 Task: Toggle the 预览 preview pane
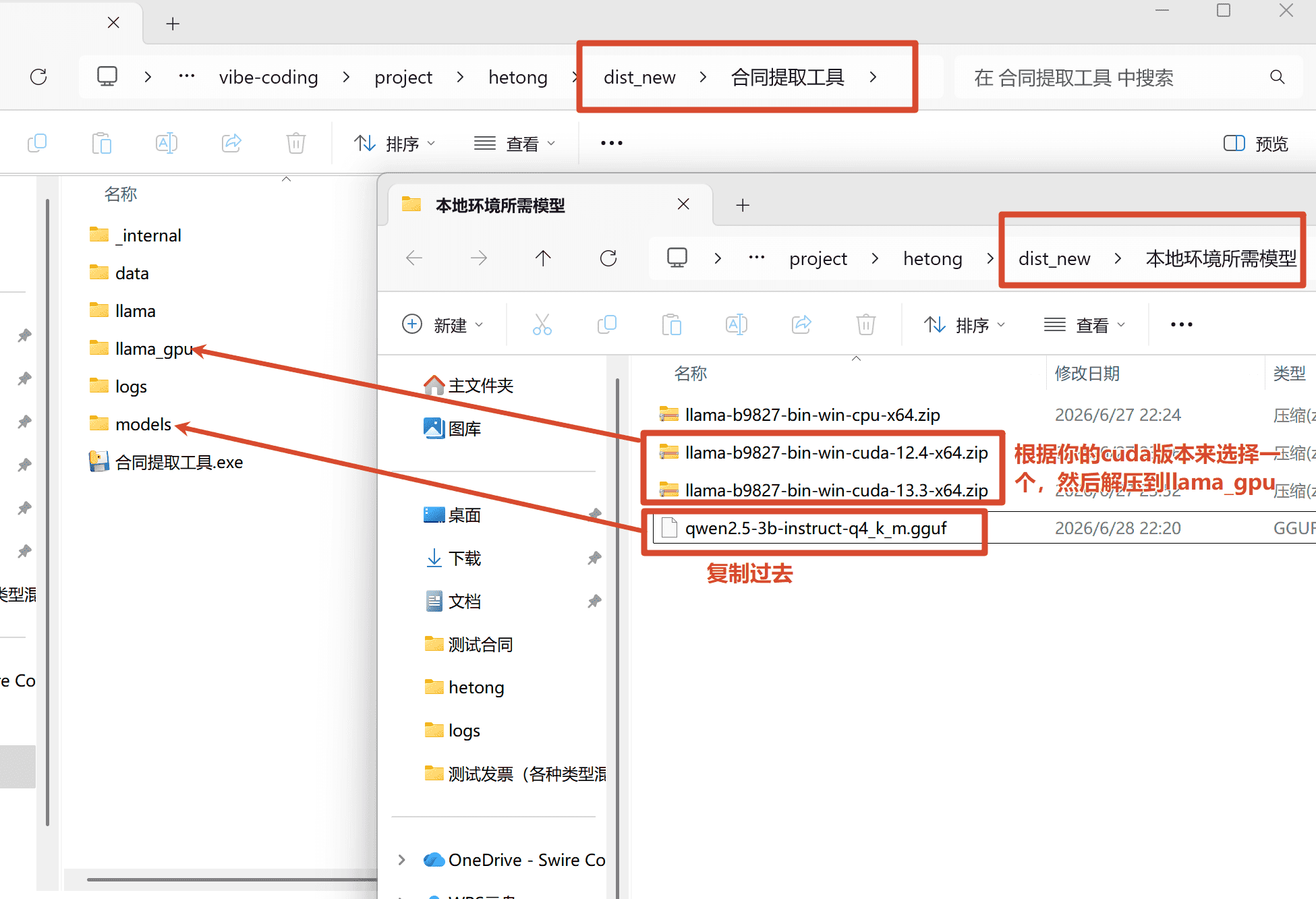point(1255,144)
